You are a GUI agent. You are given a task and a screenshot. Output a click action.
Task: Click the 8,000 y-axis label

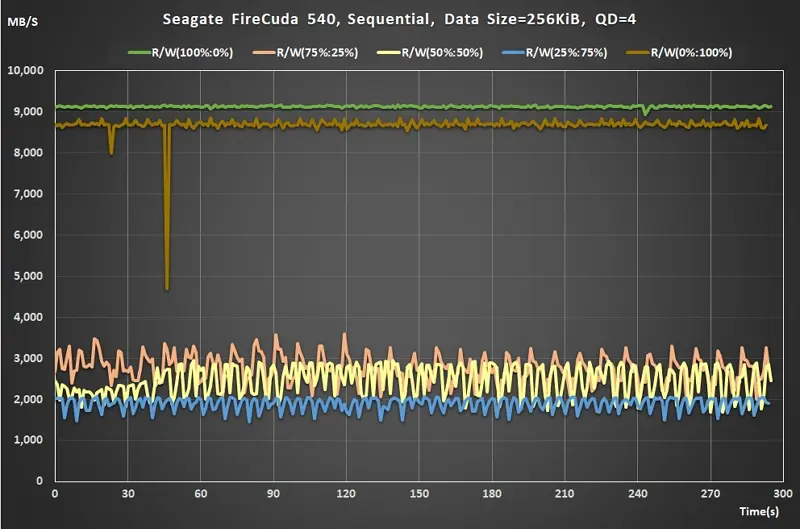tap(29, 153)
